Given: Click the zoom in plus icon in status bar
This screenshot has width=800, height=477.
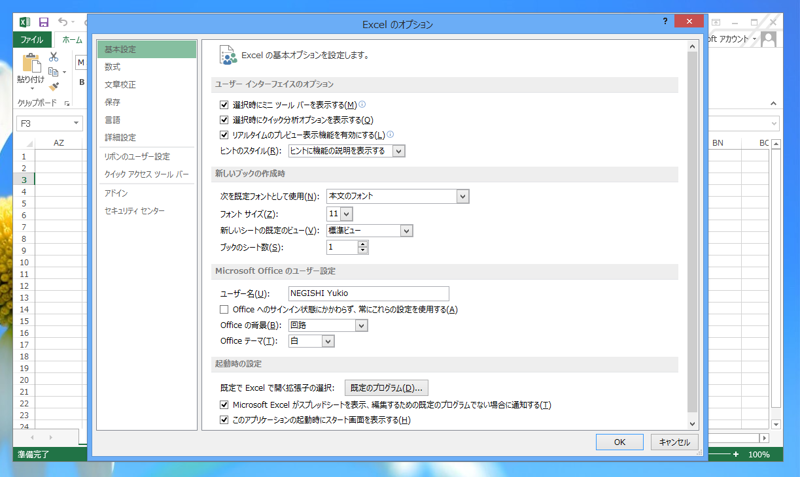Looking at the screenshot, I should tap(736, 454).
